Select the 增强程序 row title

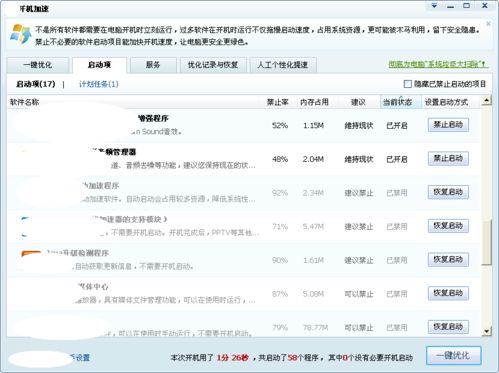(x=153, y=118)
